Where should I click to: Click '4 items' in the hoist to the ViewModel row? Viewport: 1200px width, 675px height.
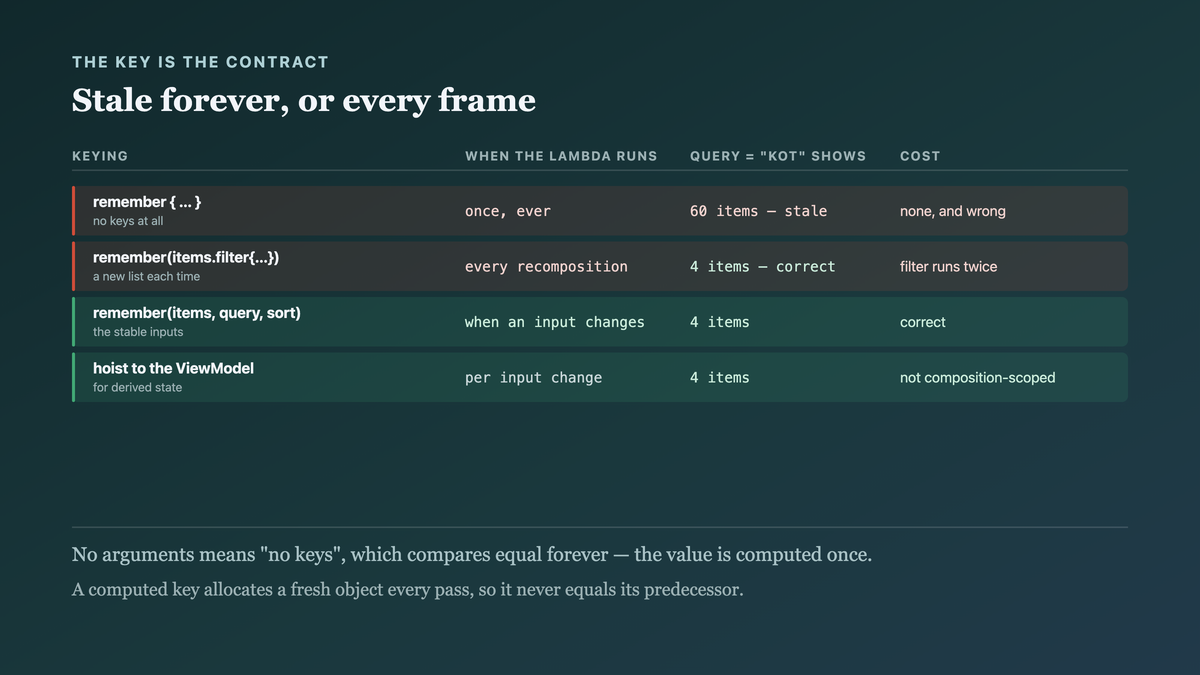pyautogui.click(x=719, y=377)
